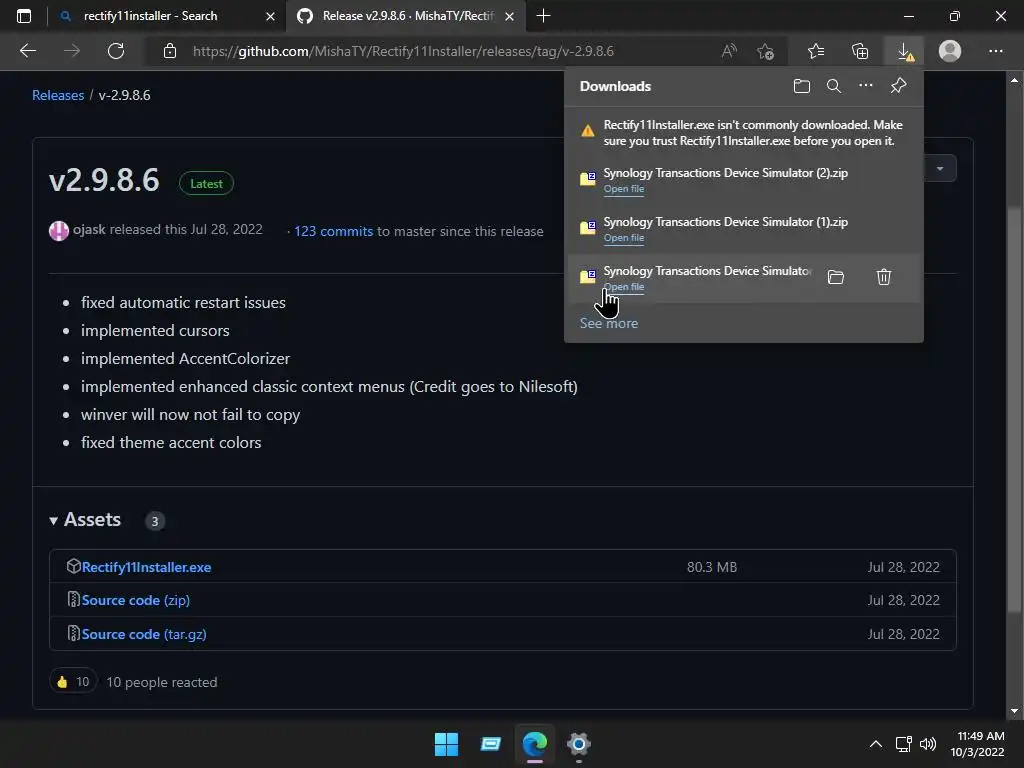
Task: Click page vertical scrollbar thumb
Action: click(1014, 409)
